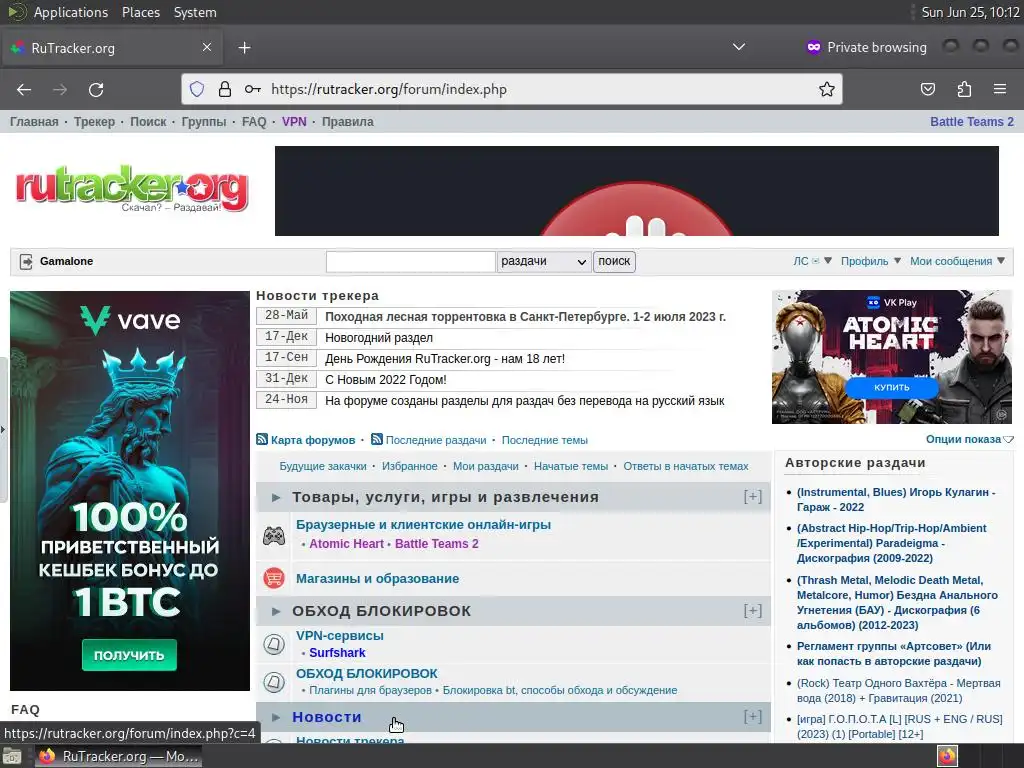Click the padlock site security icon
The height and width of the screenshot is (768, 1024).
pyautogui.click(x=225, y=89)
